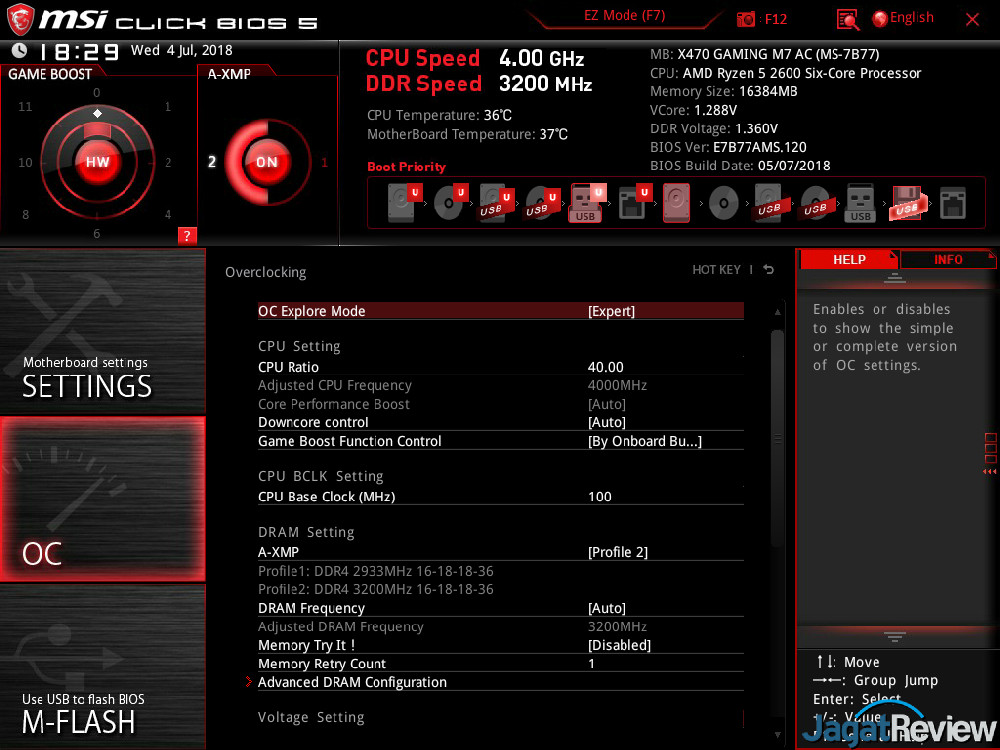Click the hot key back arrow icon

tap(768, 270)
